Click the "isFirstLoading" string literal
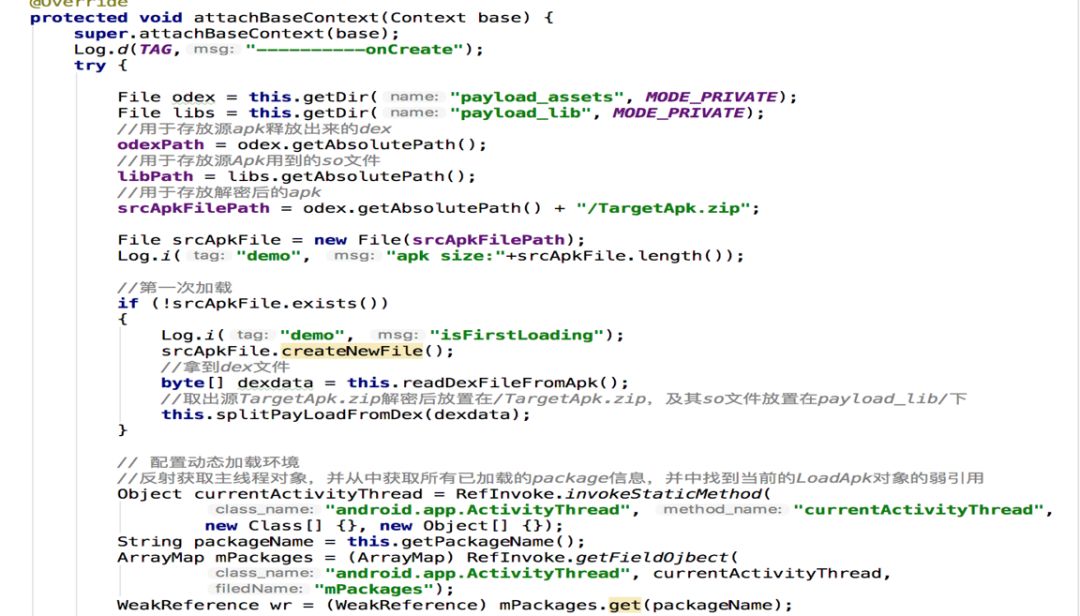Image resolution: width=1080 pixels, height=616 pixels. pos(517,335)
